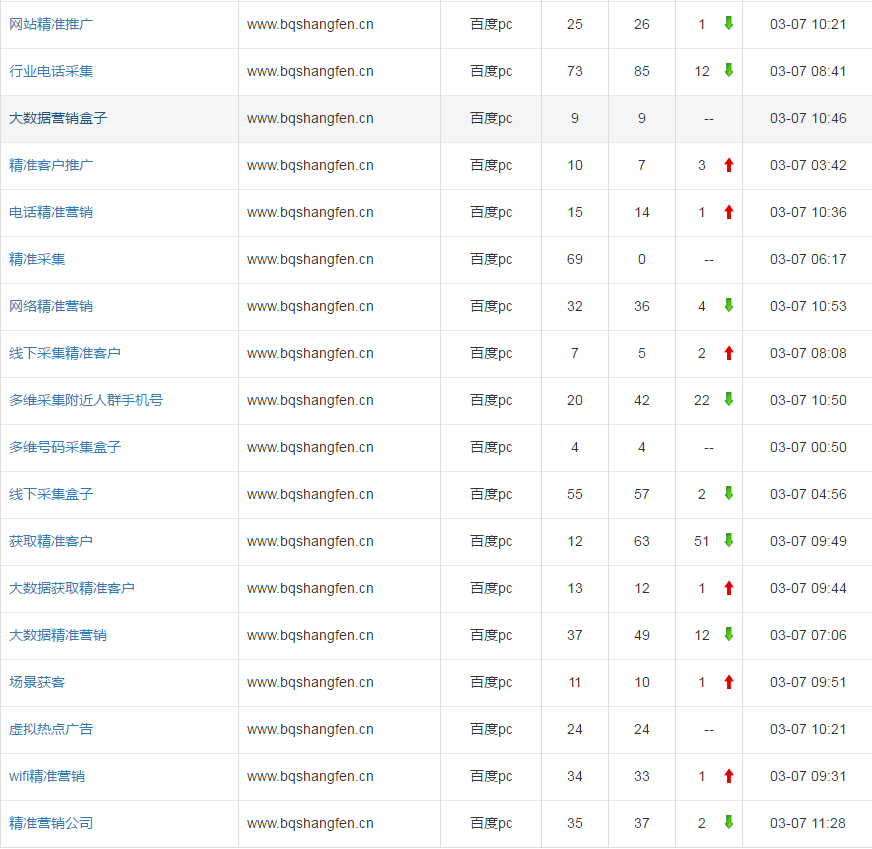The height and width of the screenshot is (849, 872).
Task: Select rank value 55 in 线下采集盒子 row
Action: pos(575,494)
